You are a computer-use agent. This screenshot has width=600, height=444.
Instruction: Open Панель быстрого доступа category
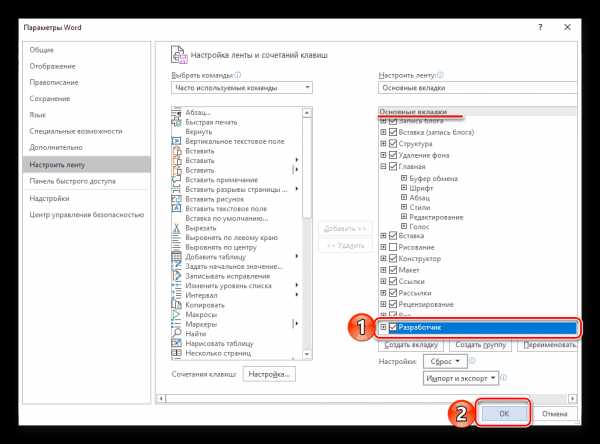(x=86, y=181)
